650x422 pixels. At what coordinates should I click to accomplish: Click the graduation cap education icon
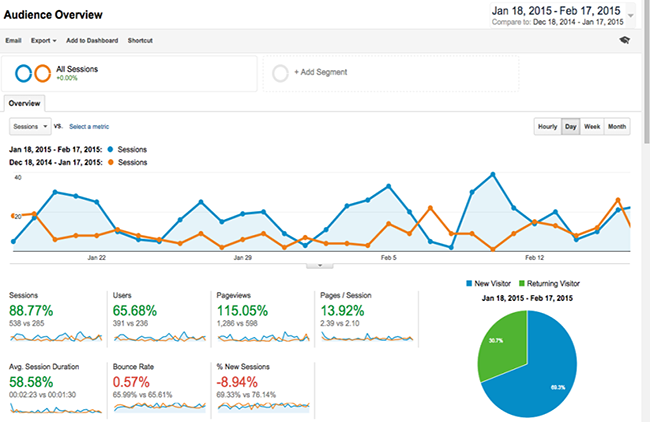tap(624, 40)
